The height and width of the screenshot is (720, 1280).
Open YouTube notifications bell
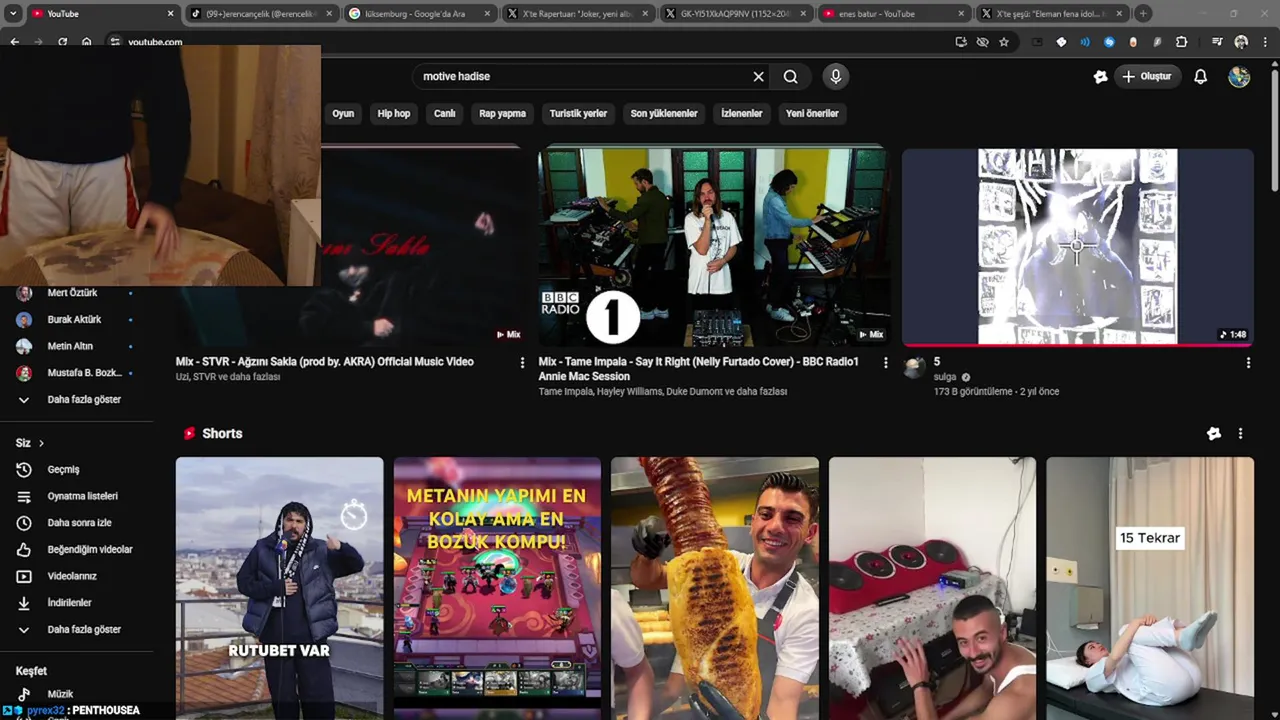coord(1201,76)
